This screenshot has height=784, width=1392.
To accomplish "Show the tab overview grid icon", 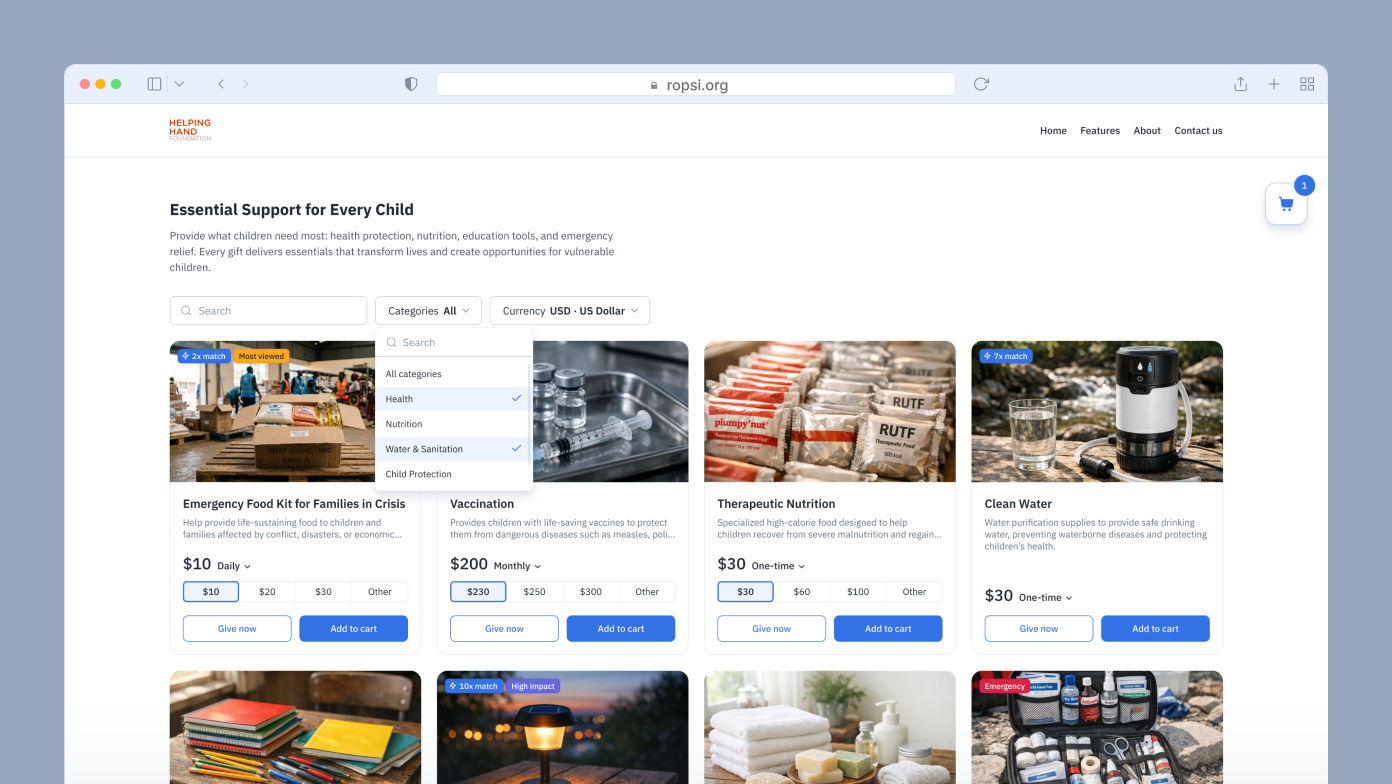I will click(x=1307, y=84).
